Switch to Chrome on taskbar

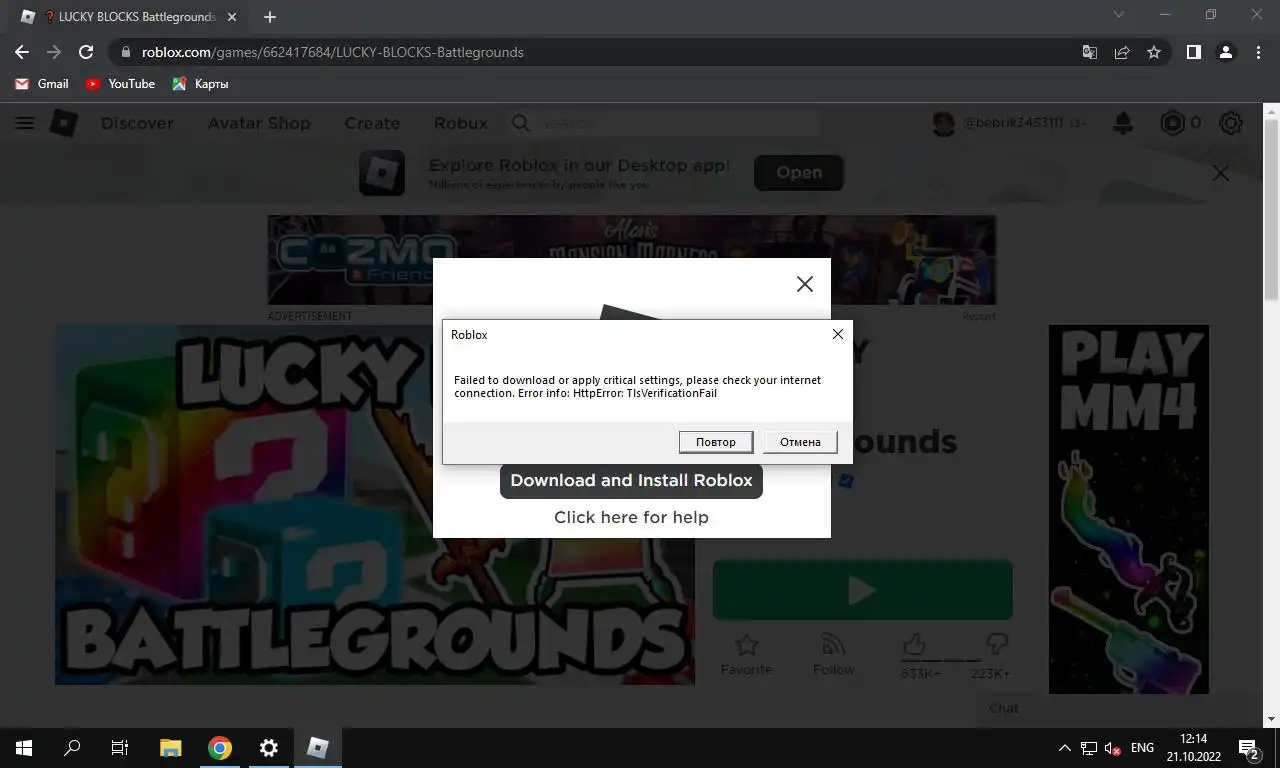point(220,748)
